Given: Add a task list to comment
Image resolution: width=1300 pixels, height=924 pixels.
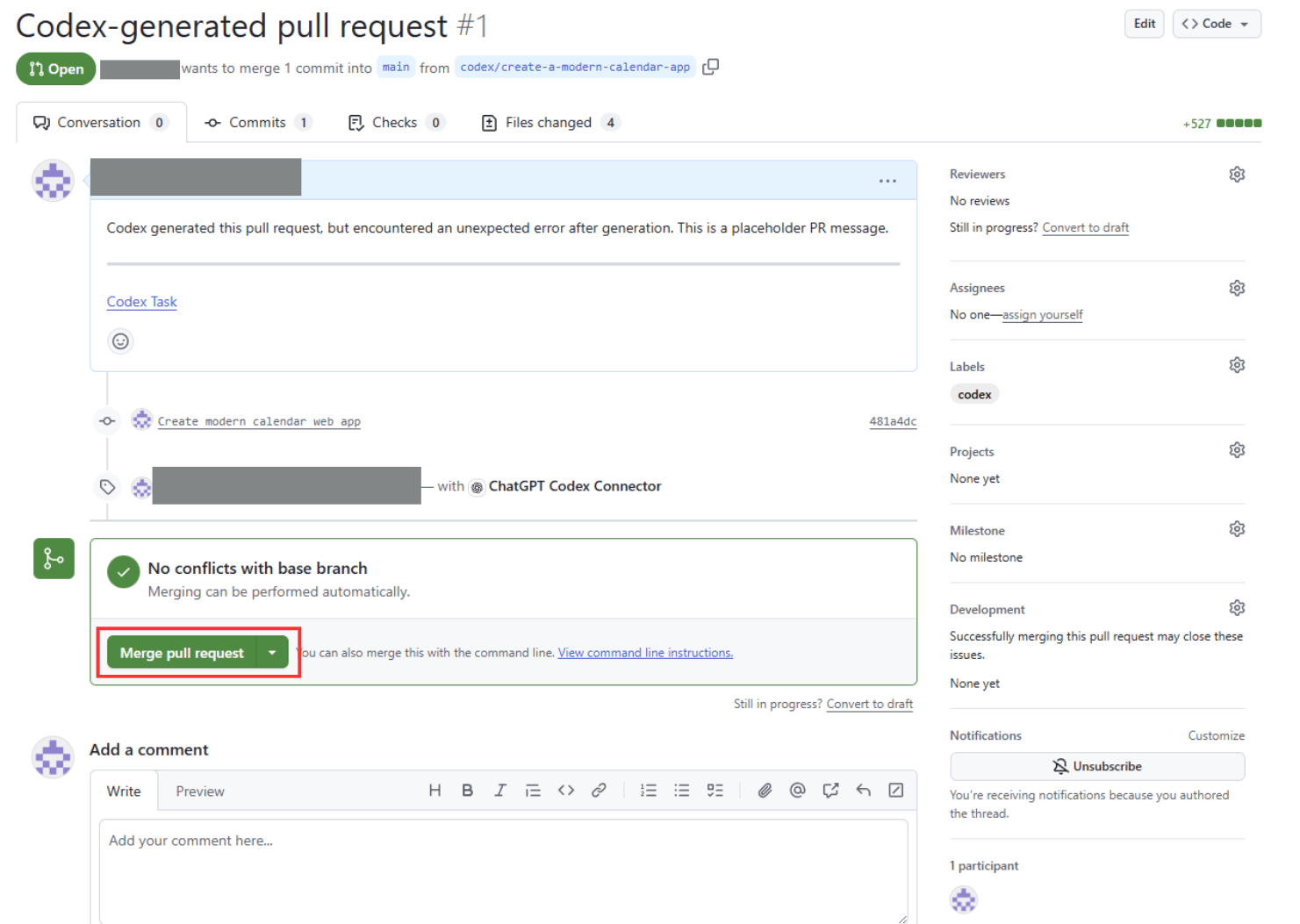Looking at the screenshot, I should tap(715, 791).
